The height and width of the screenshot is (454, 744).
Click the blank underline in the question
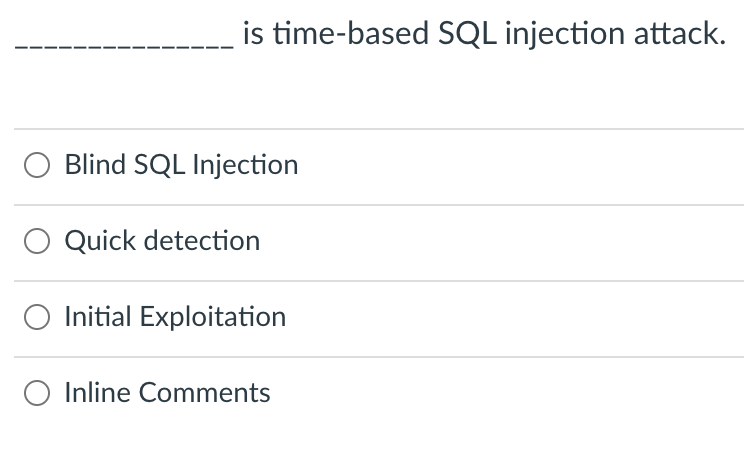tap(124, 46)
